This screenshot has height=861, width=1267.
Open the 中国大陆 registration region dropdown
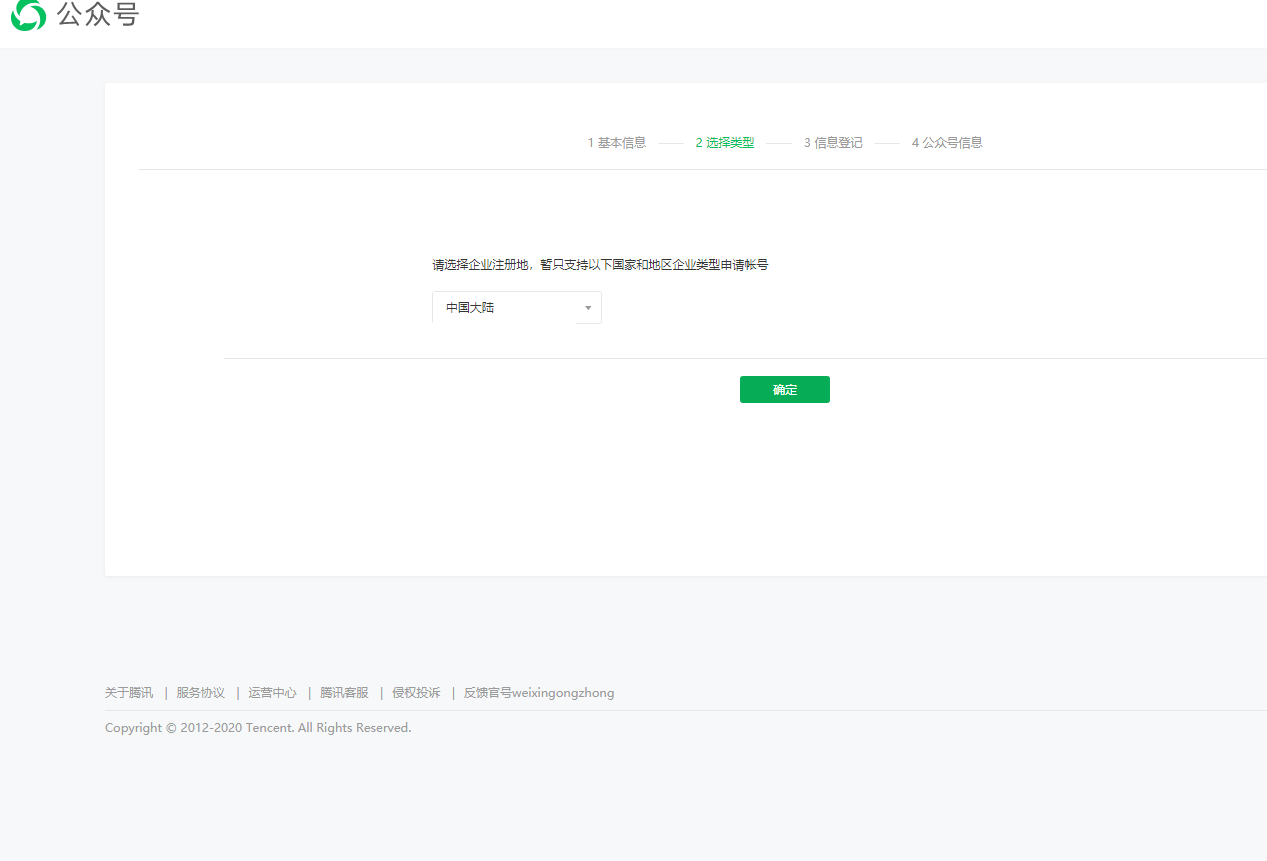click(x=517, y=308)
